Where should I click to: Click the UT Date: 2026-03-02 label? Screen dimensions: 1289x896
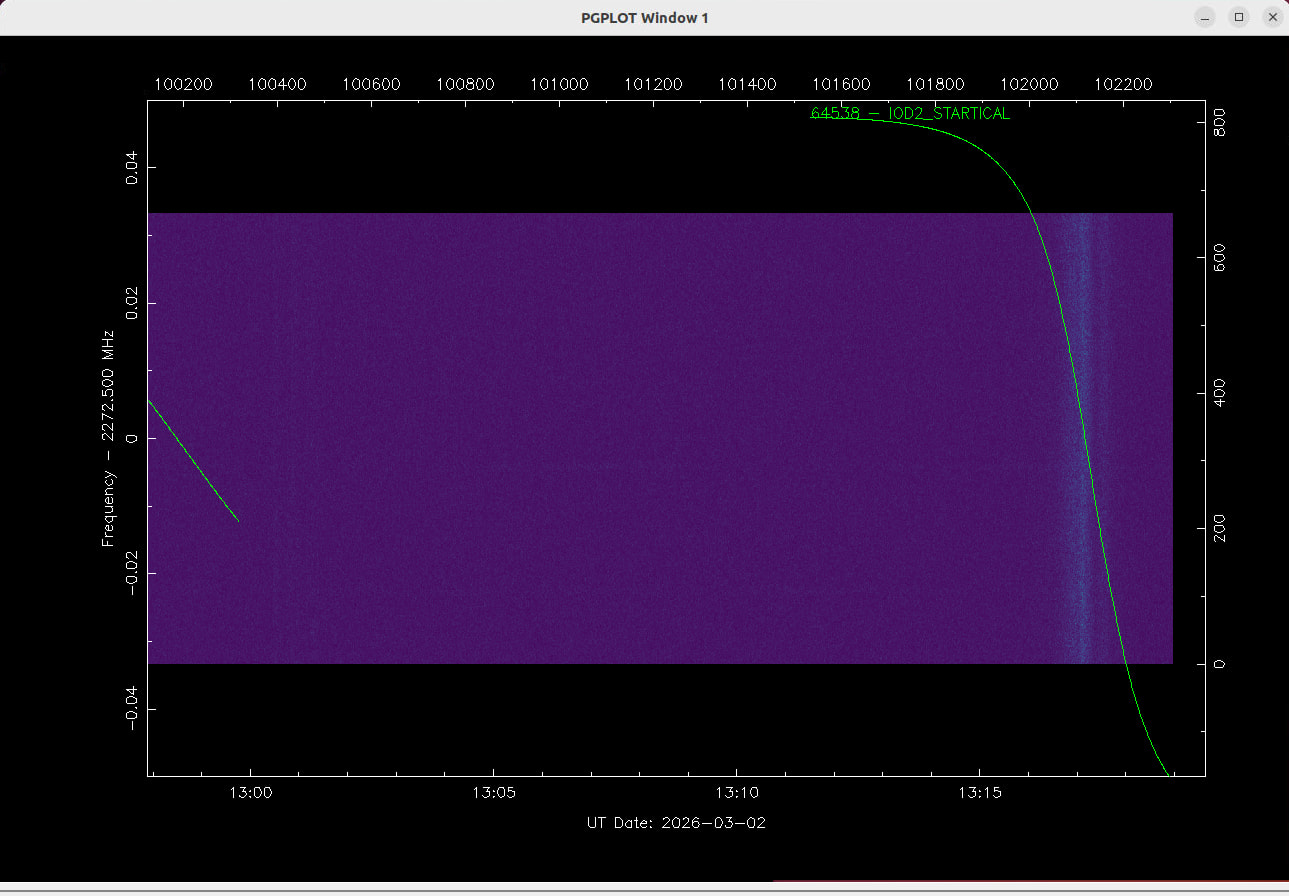click(x=676, y=823)
